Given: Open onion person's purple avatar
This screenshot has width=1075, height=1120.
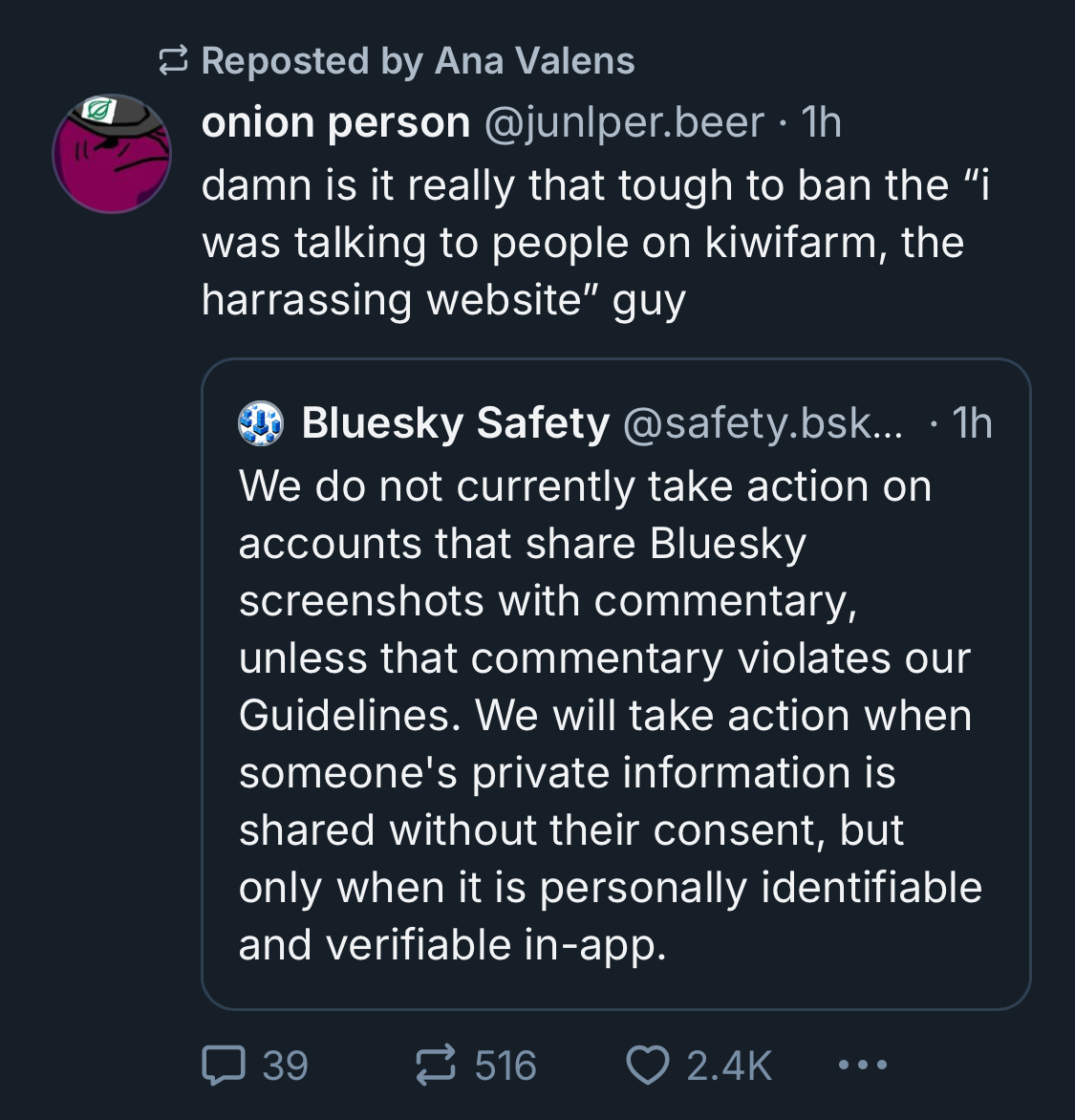Looking at the screenshot, I should 112,154.
